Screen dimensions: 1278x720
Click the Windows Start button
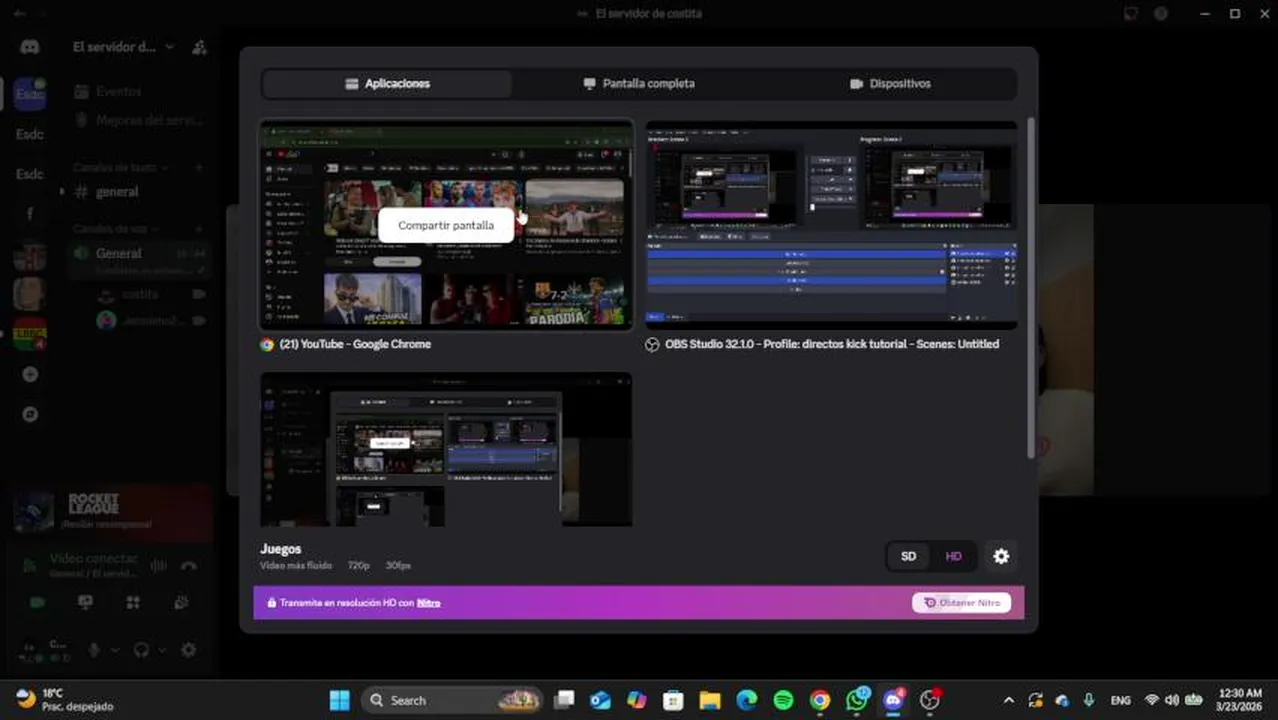pyautogui.click(x=340, y=700)
